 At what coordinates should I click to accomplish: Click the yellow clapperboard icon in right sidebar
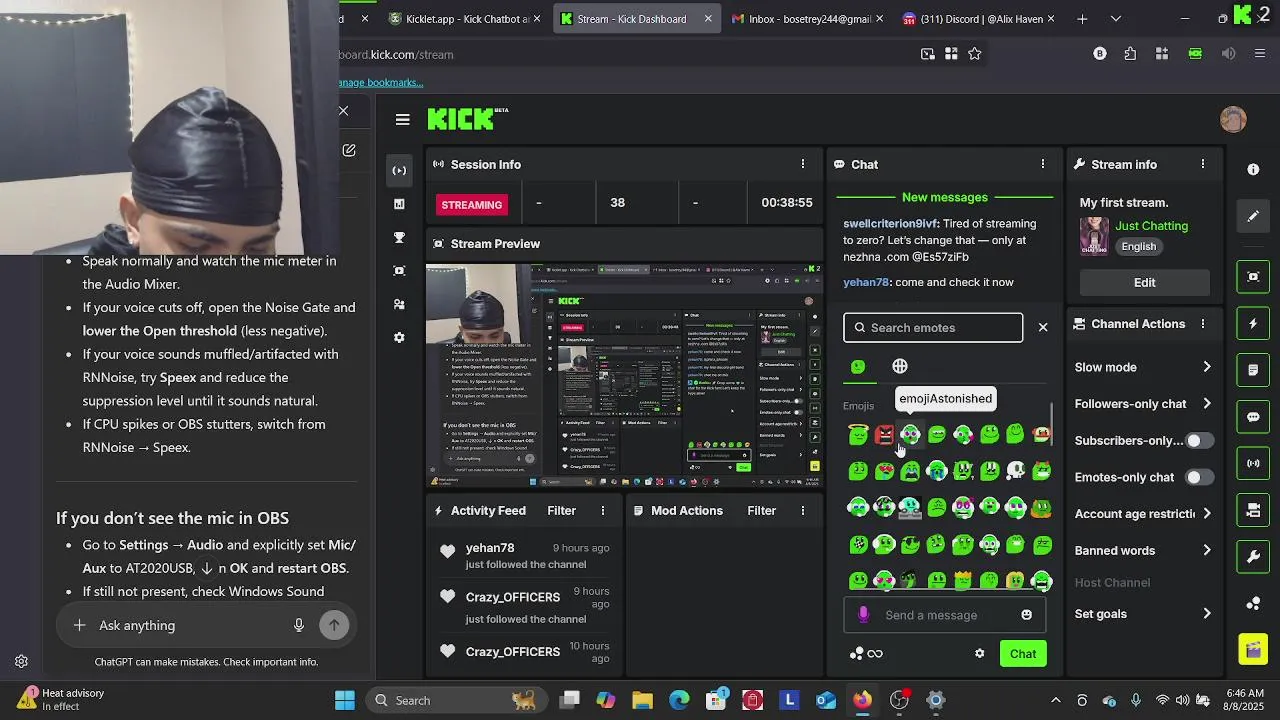pyautogui.click(x=1253, y=650)
